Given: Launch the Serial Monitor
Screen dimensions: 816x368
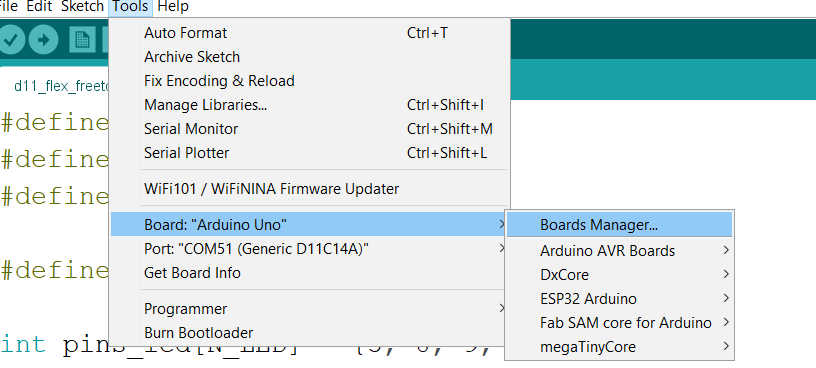Looking at the screenshot, I should pos(309,129).
